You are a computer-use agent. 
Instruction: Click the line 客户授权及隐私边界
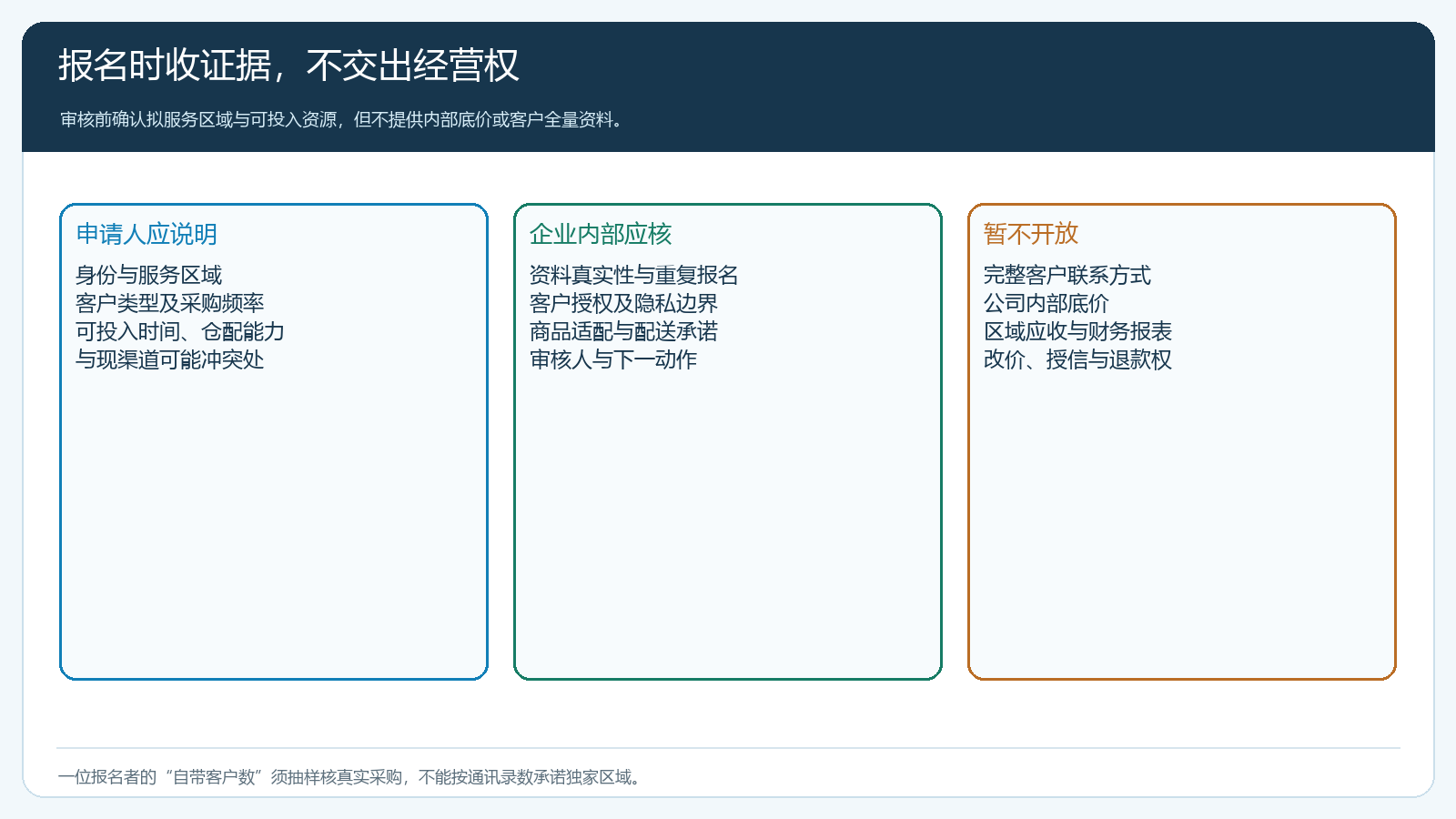coord(624,303)
